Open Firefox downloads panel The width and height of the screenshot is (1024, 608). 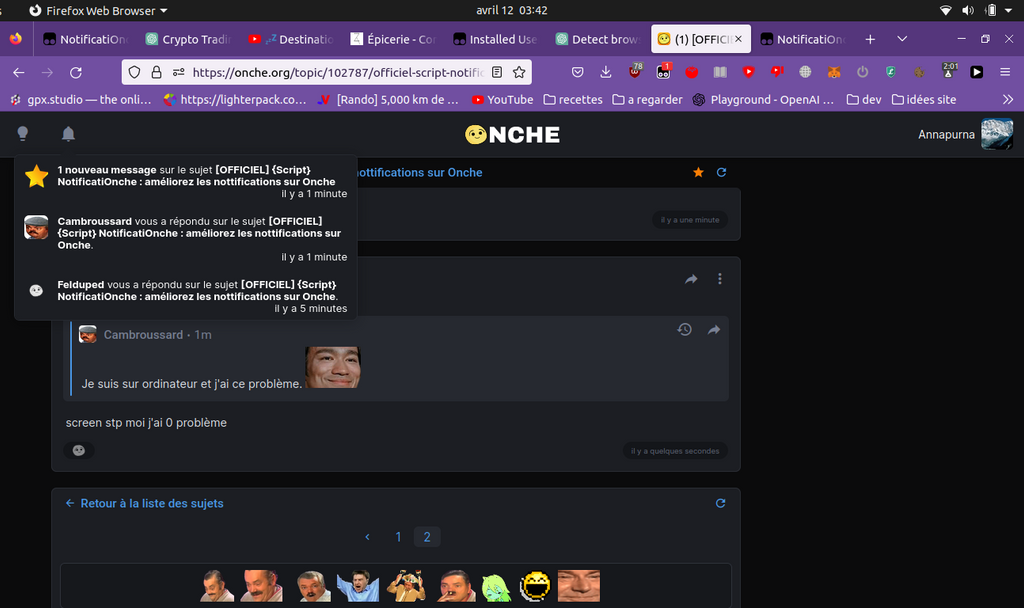tap(606, 72)
